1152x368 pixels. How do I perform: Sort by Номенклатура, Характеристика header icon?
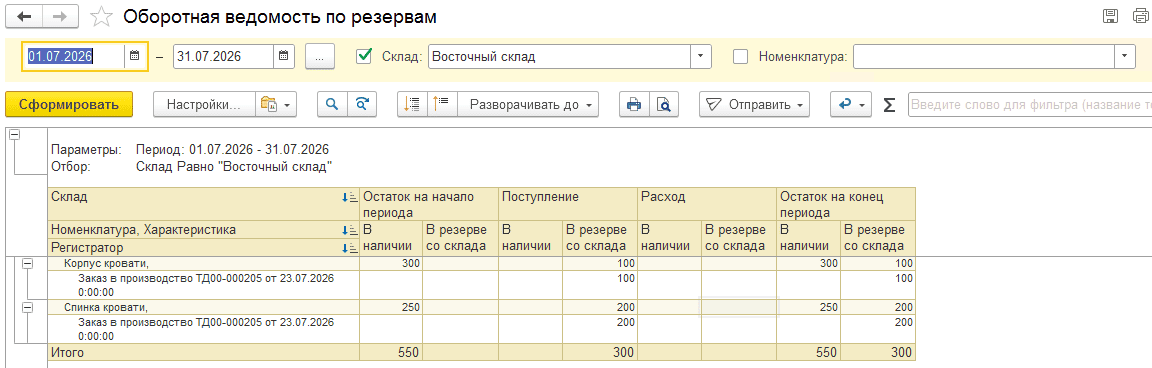point(349,230)
